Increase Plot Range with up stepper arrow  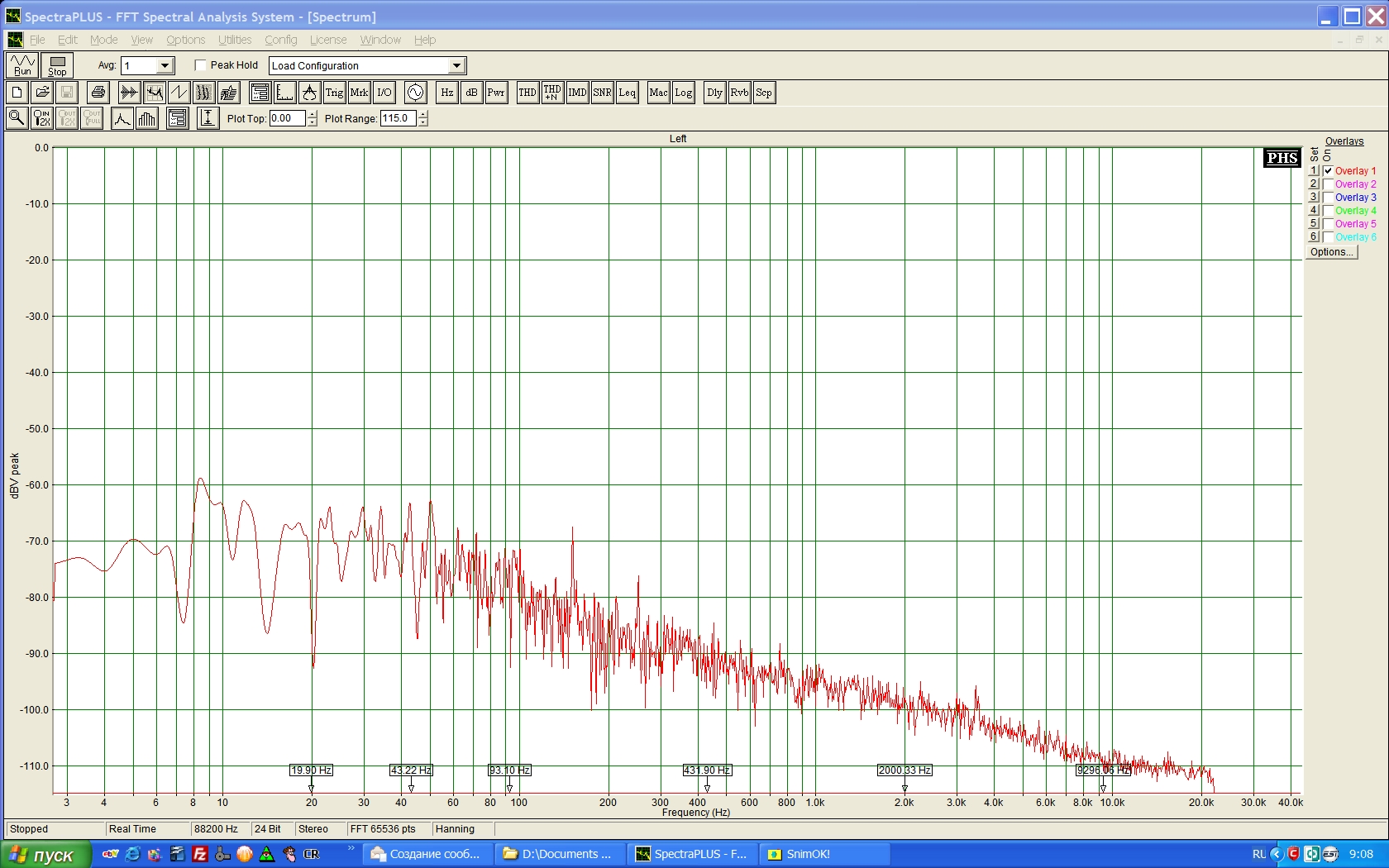coord(423,114)
